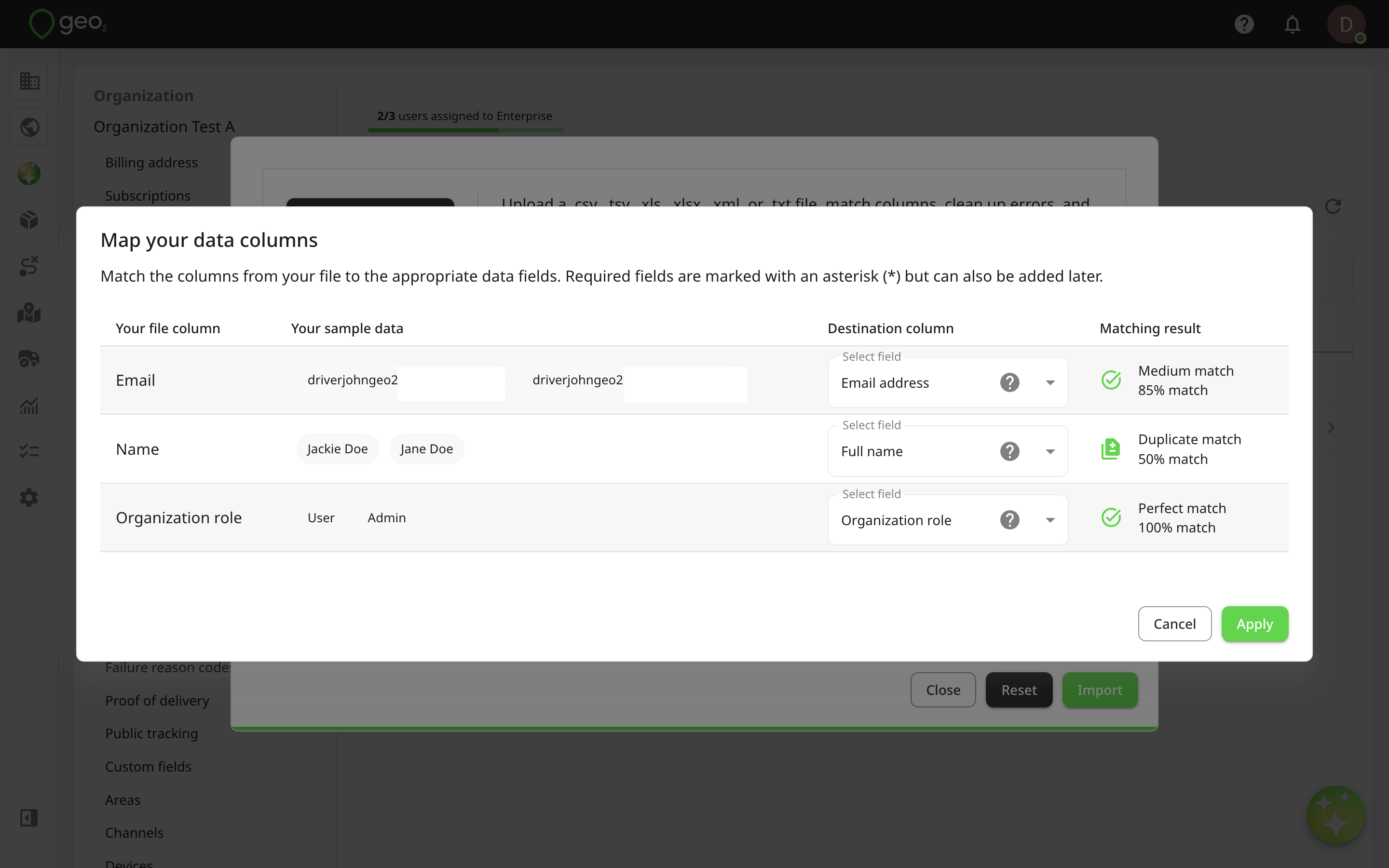
Task: Click help icon in Email address field
Action: (1009, 382)
